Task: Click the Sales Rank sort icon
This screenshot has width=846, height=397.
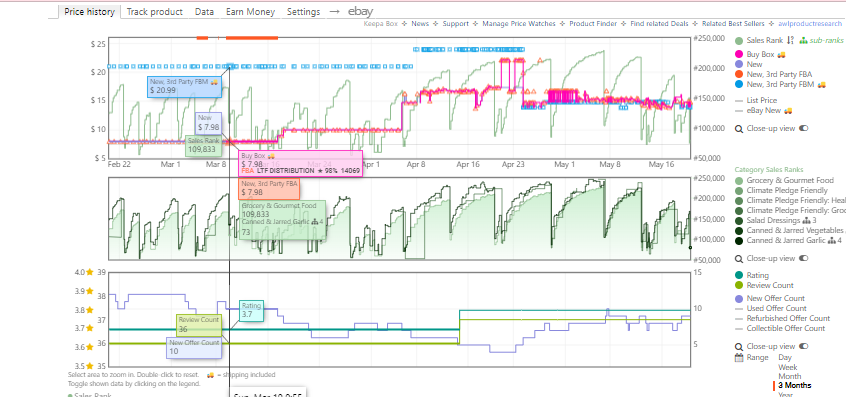Action: point(790,40)
